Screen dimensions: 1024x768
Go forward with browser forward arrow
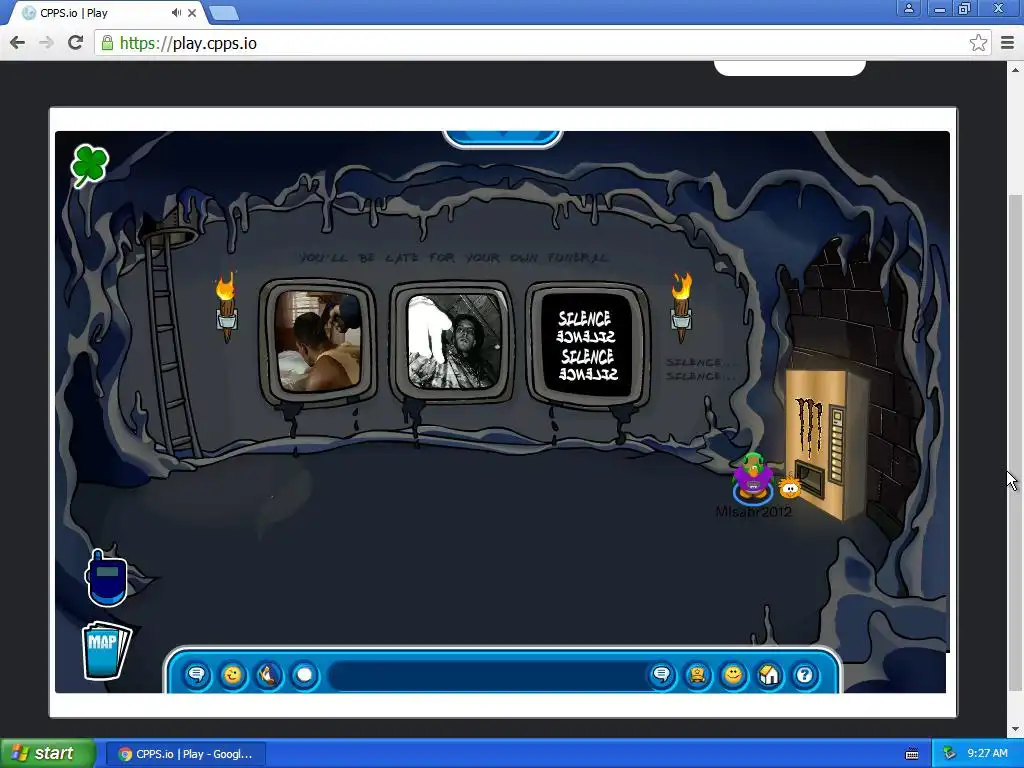click(x=46, y=43)
